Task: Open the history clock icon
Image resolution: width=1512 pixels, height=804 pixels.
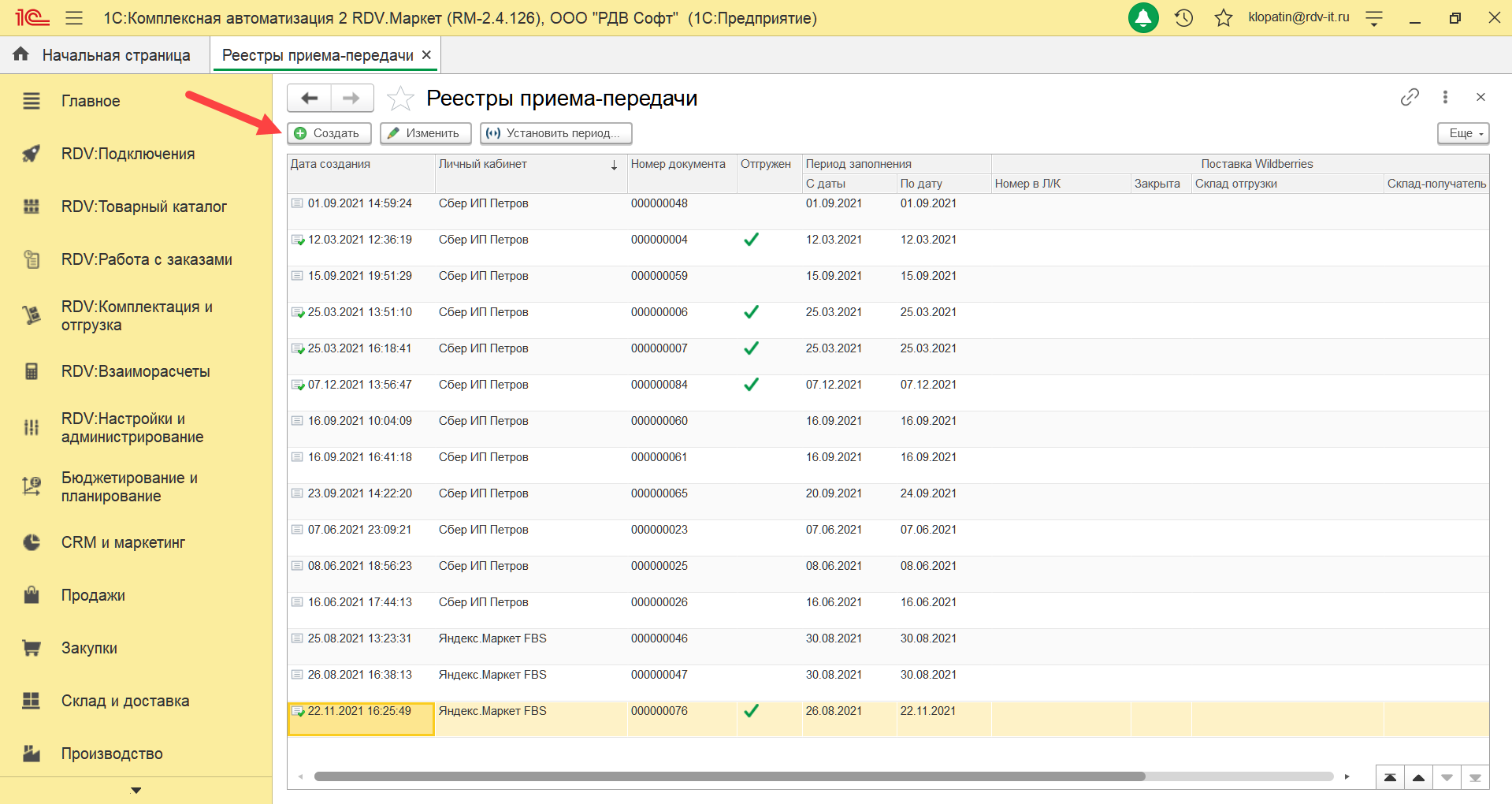Action: pyautogui.click(x=1183, y=17)
